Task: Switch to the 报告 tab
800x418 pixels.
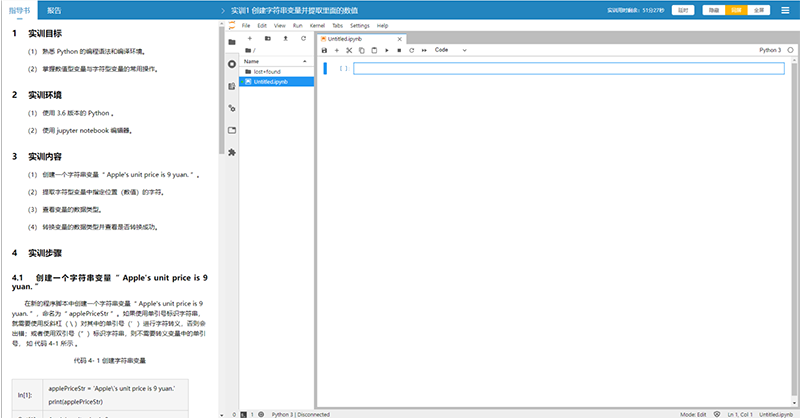Action: tap(54, 9)
